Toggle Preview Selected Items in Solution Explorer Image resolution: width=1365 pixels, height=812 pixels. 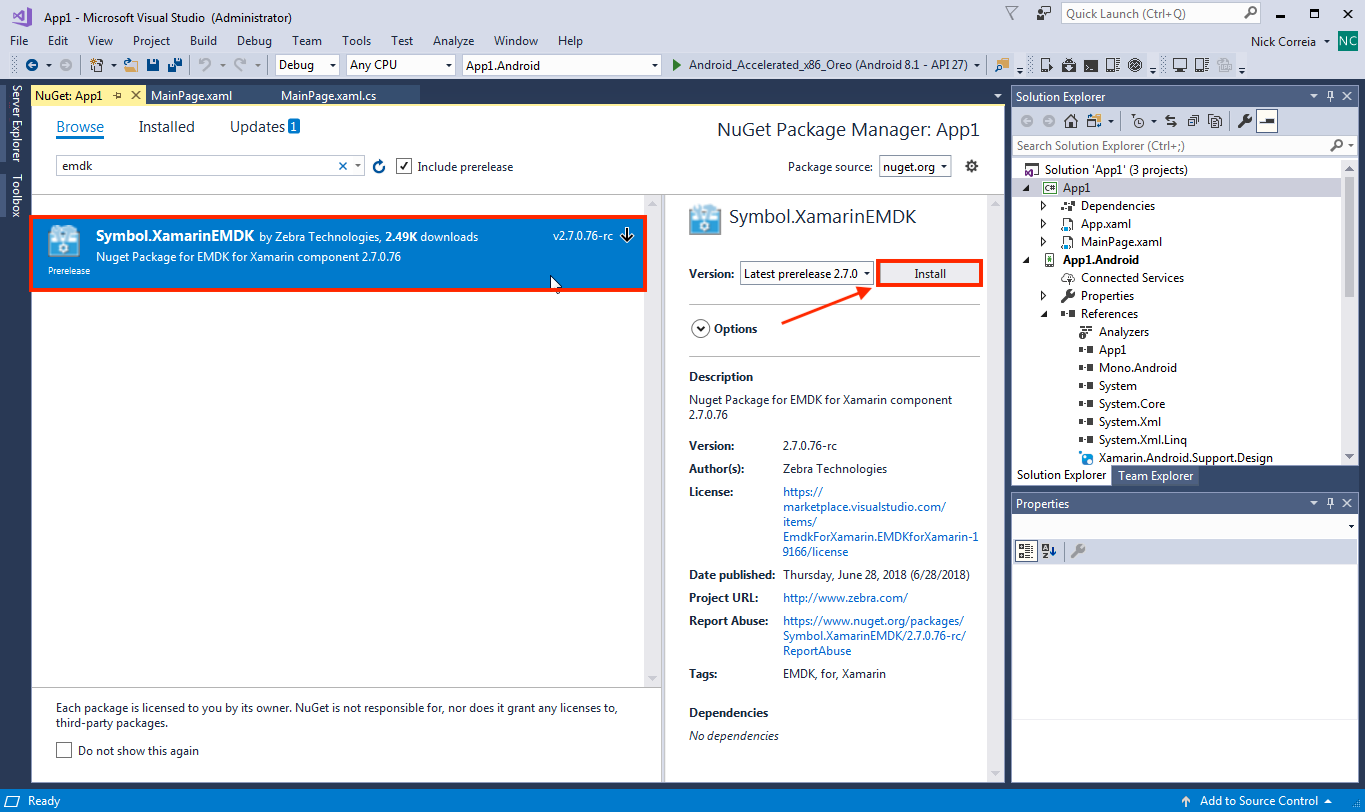1267,121
